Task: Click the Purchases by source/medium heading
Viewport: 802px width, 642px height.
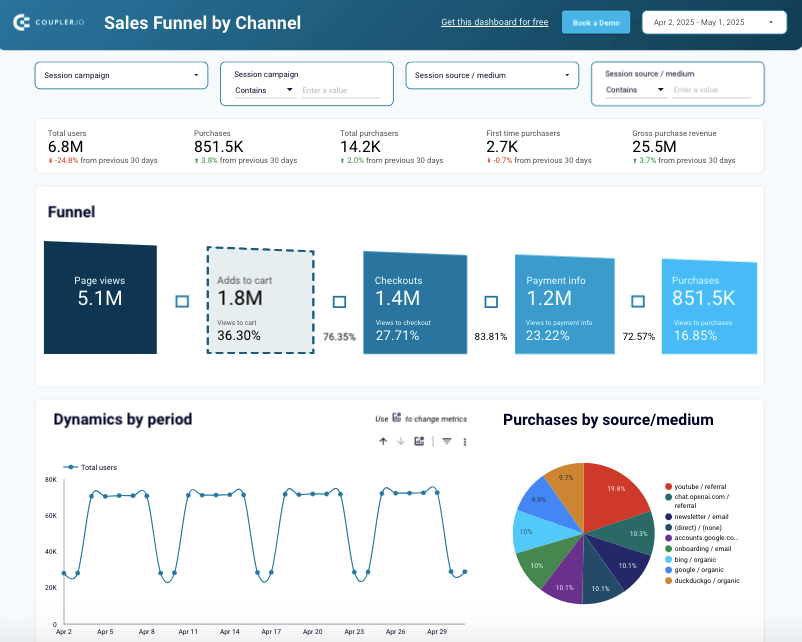Action: click(x=608, y=419)
